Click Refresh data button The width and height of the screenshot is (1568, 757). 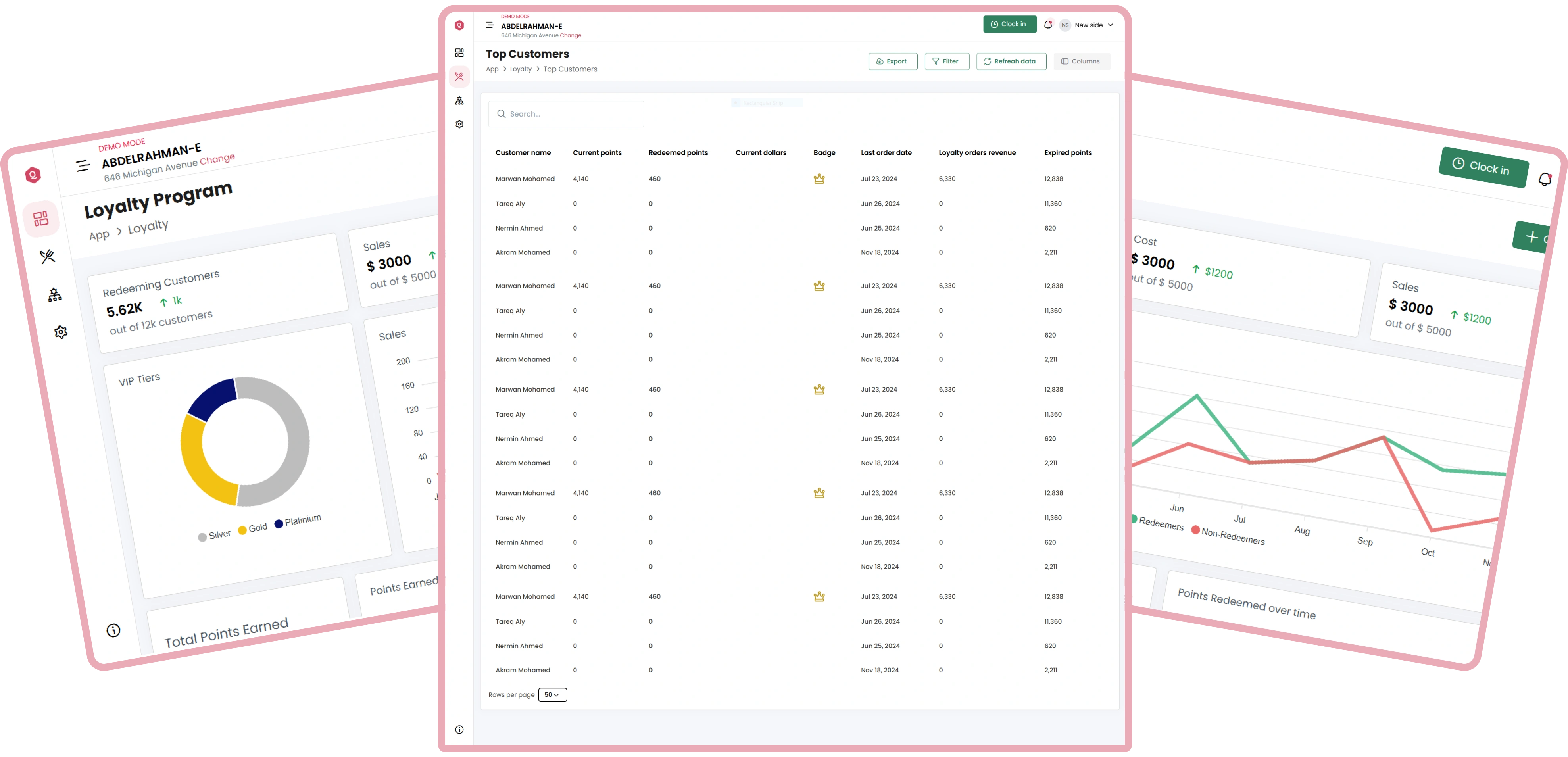pos(1011,61)
